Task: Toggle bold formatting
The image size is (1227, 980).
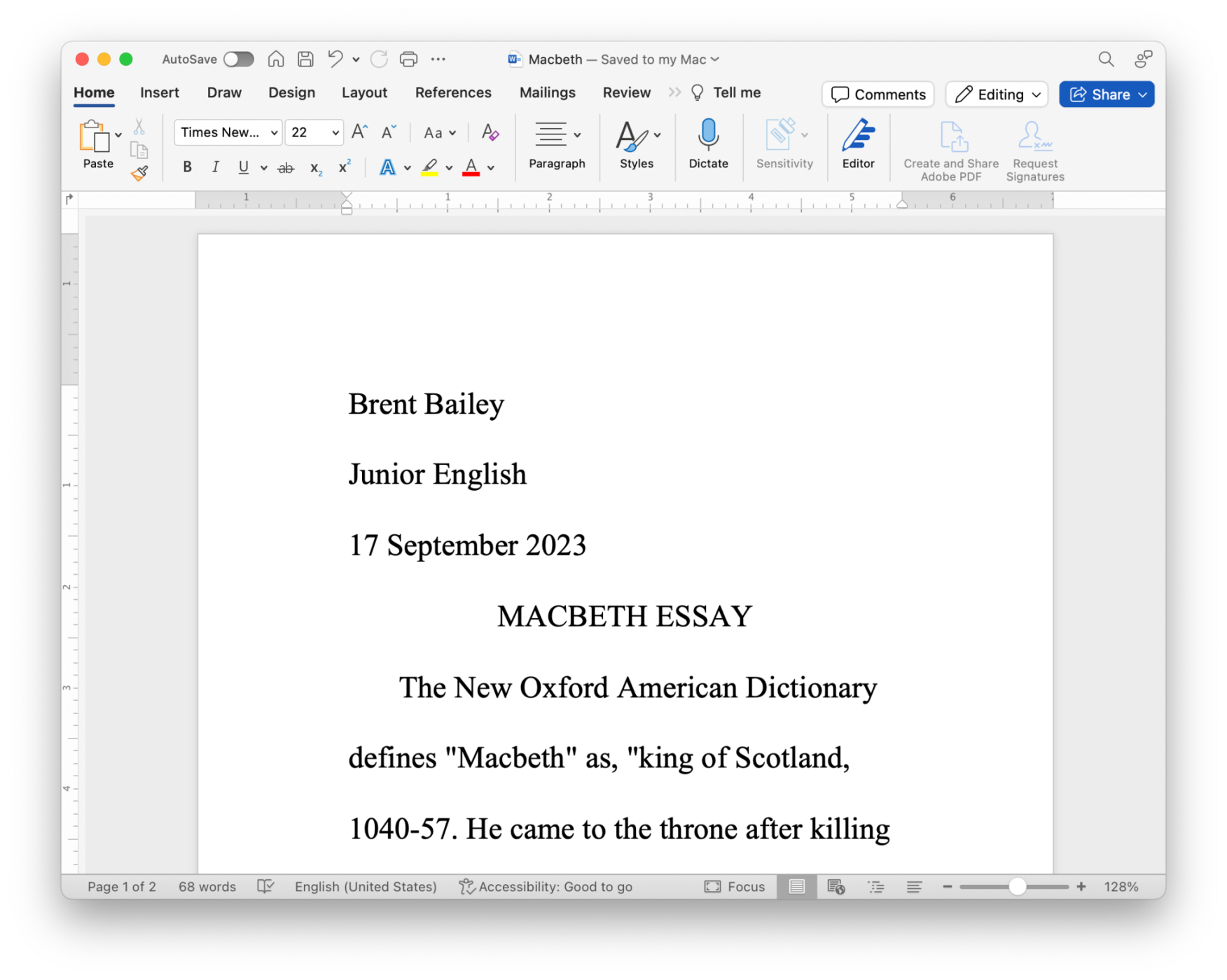Action: pyautogui.click(x=187, y=167)
